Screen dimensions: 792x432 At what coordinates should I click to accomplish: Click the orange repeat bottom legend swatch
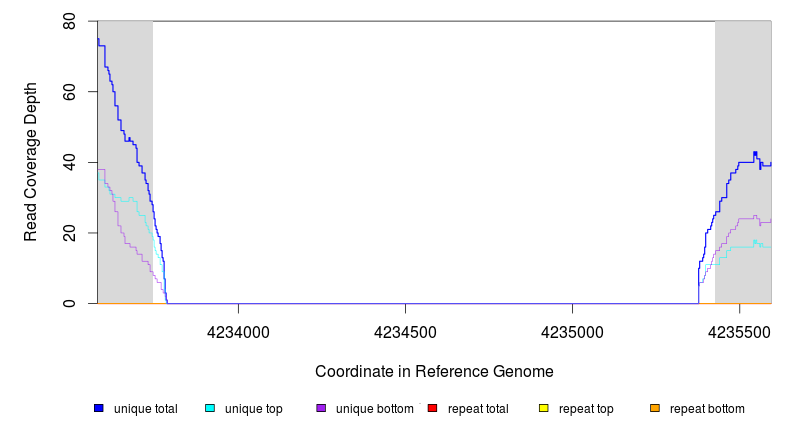(x=655, y=408)
